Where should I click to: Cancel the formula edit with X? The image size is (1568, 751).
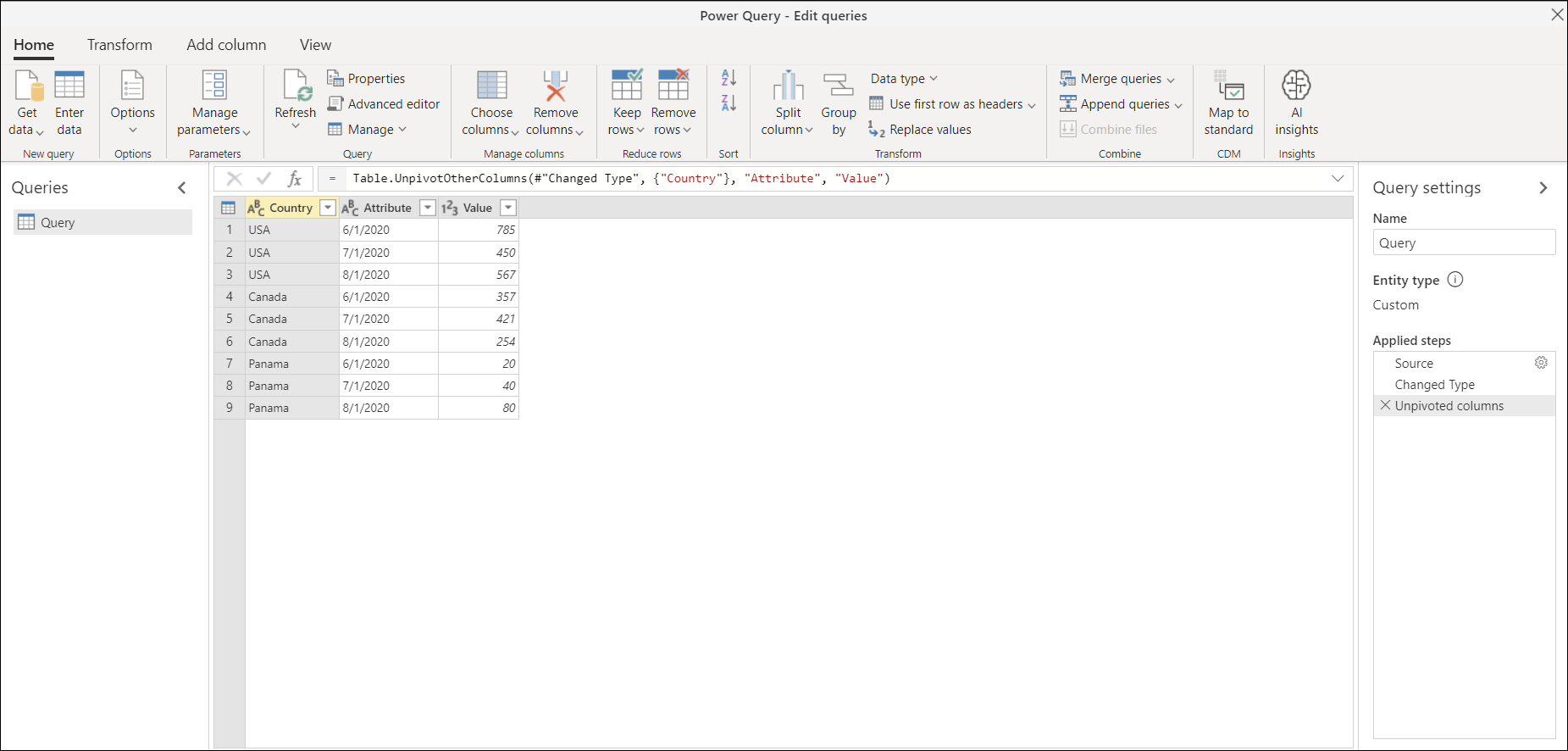[235, 178]
